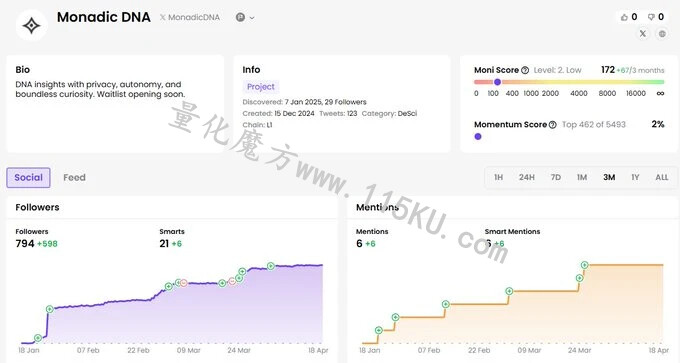Viewport: 680px width, 363px height.
Task: Open the MonadicDNA X handle link
Action: point(190,17)
